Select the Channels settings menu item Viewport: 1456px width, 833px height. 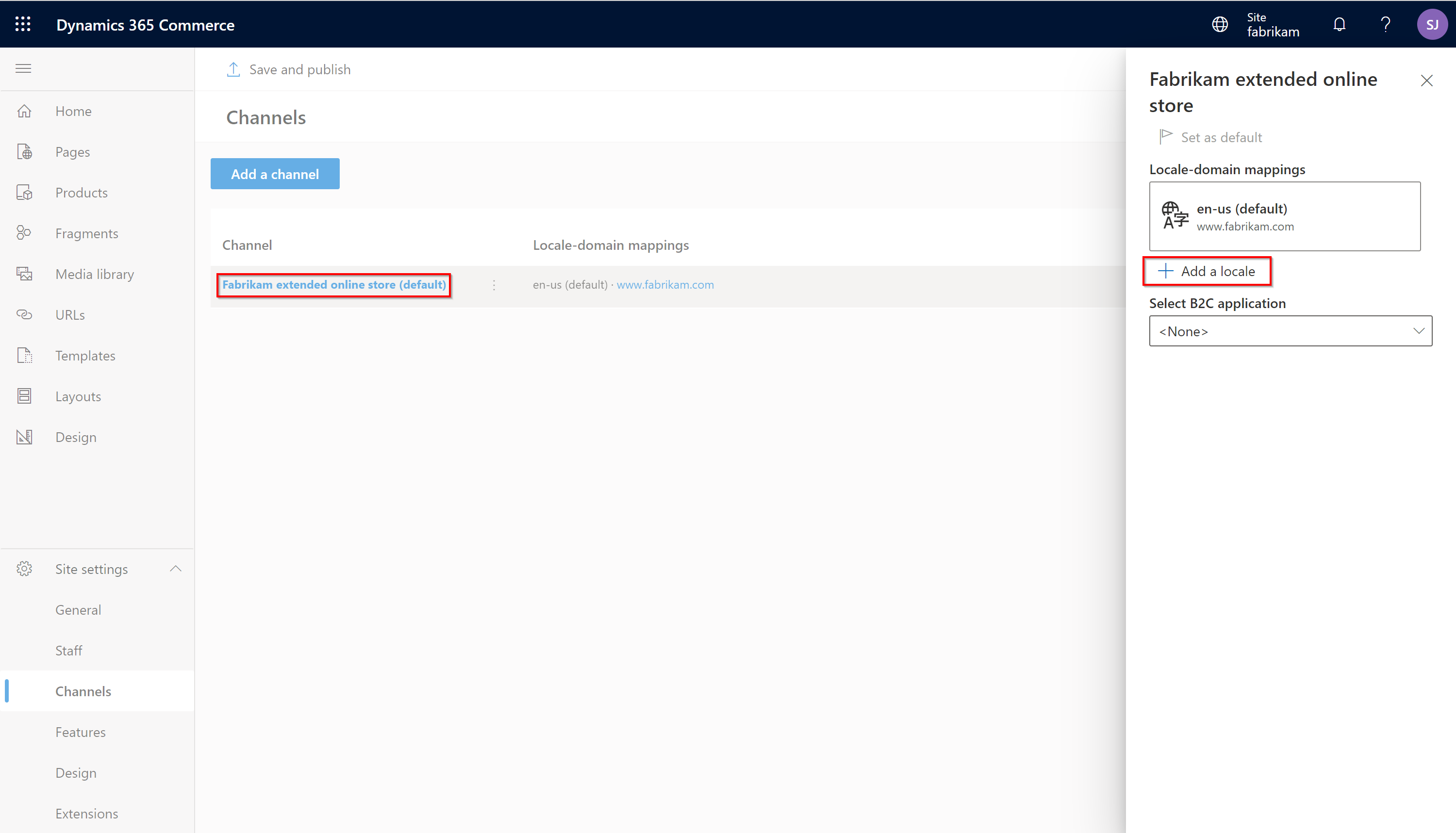(x=84, y=691)
